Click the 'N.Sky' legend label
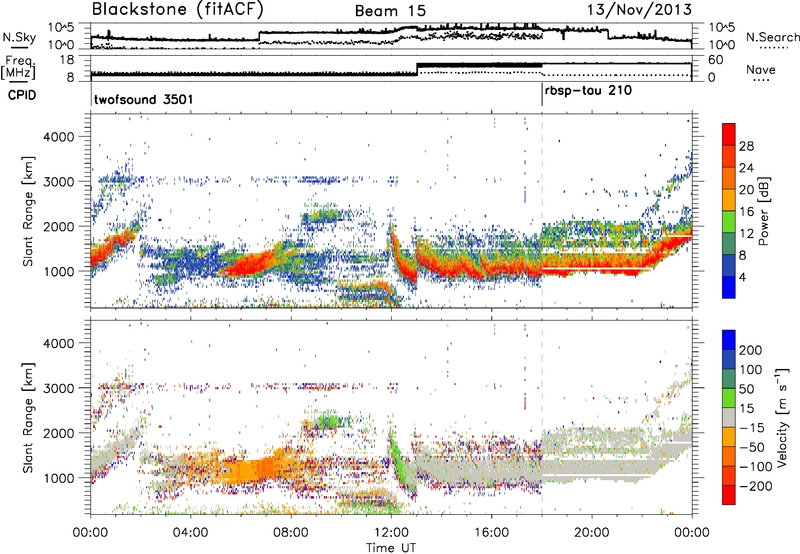 pyautogui.click(x=19, y=37)
